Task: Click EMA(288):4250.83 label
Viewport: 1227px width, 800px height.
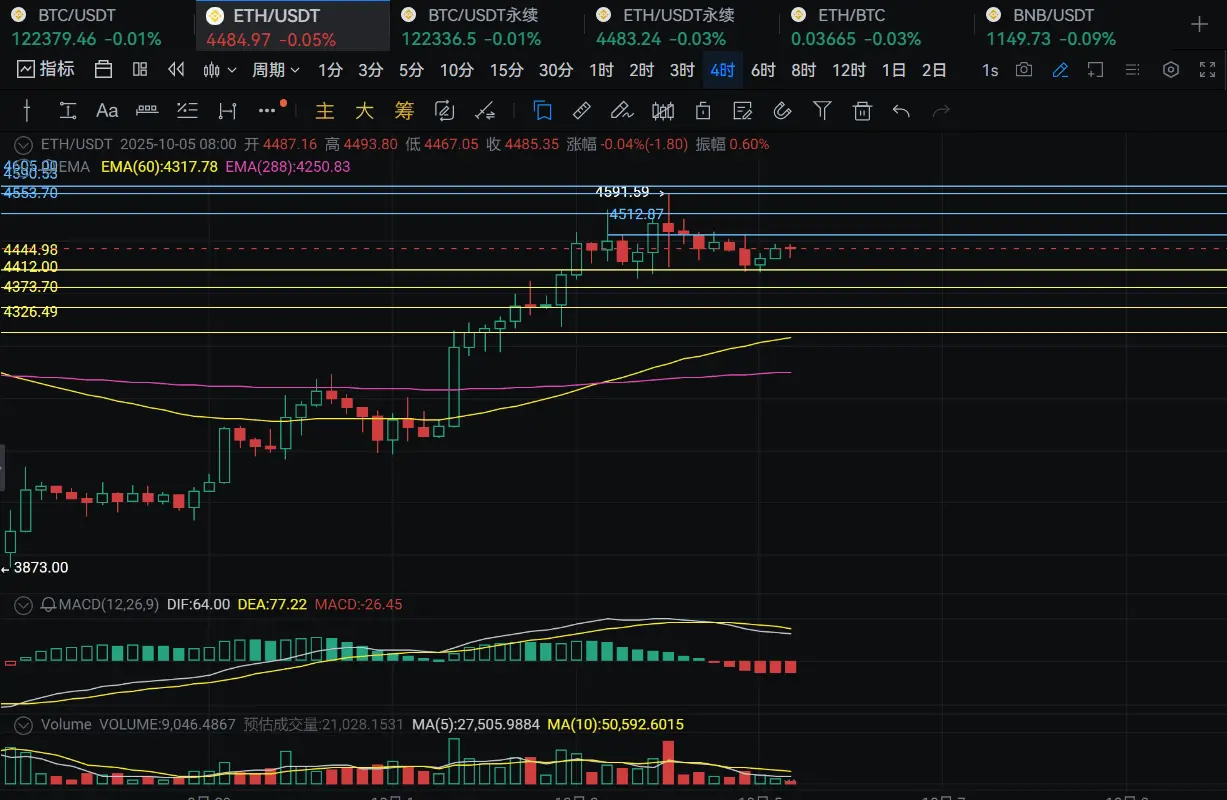Action: point(288,167)
